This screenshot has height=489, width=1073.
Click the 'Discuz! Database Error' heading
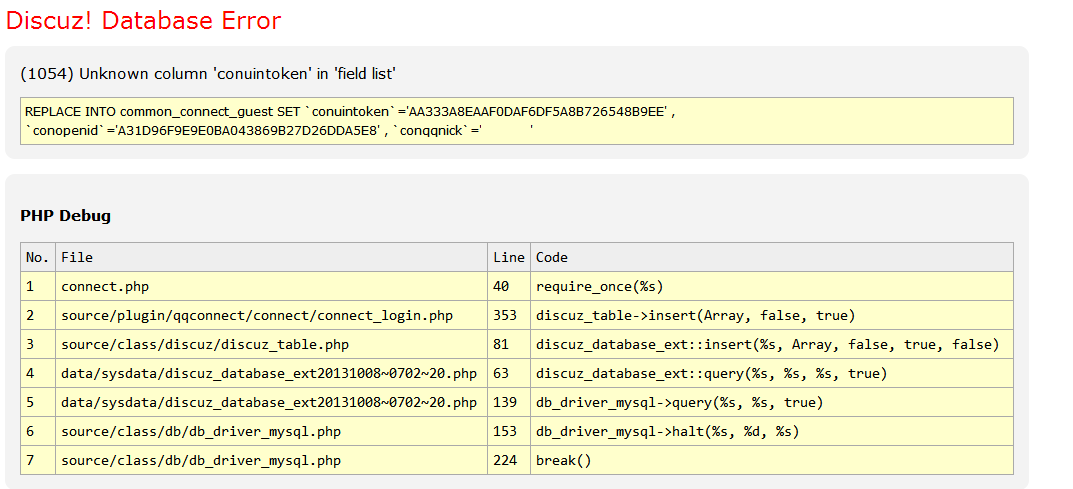[x=144, y=21]
